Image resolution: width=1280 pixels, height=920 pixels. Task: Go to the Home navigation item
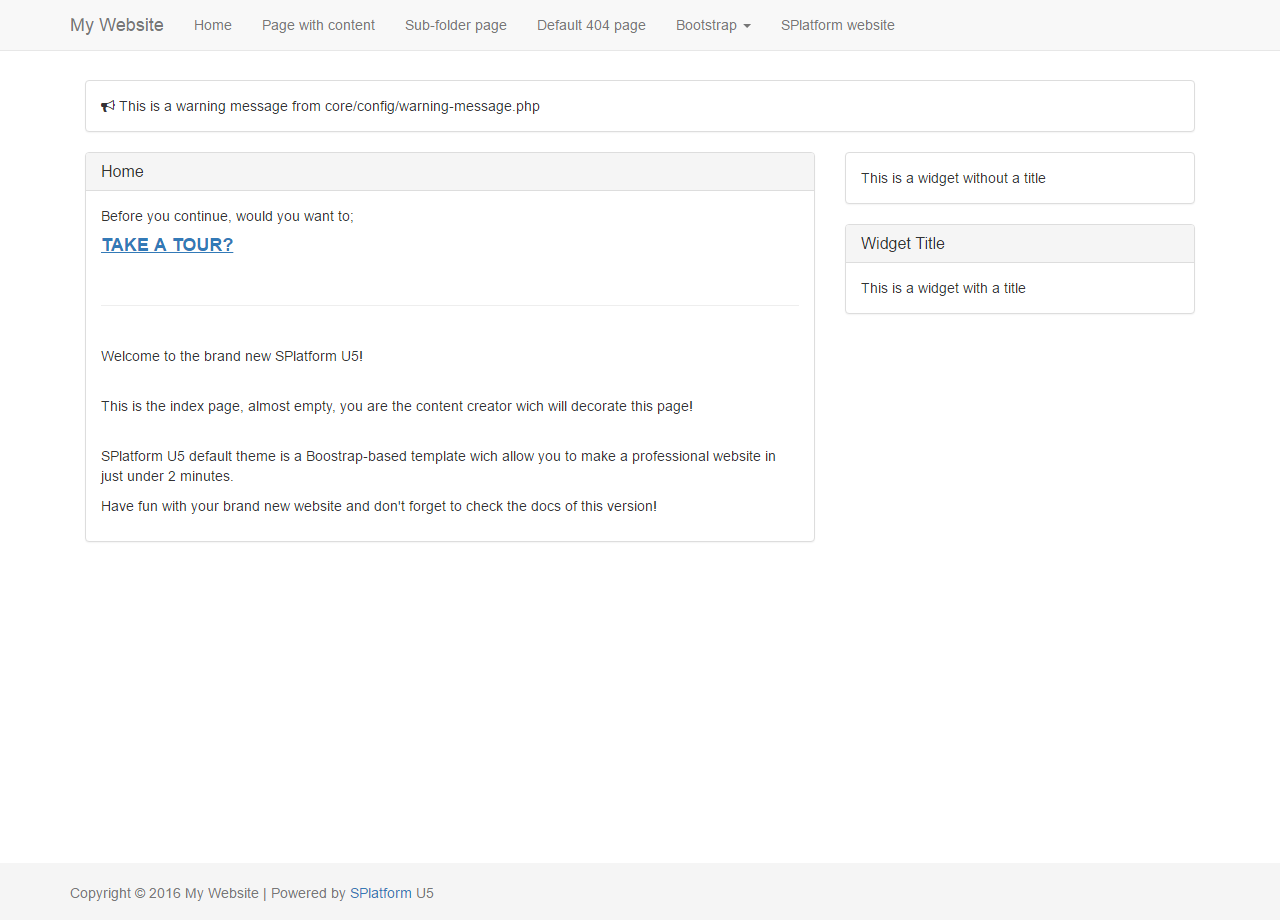[x=213, y=25]
